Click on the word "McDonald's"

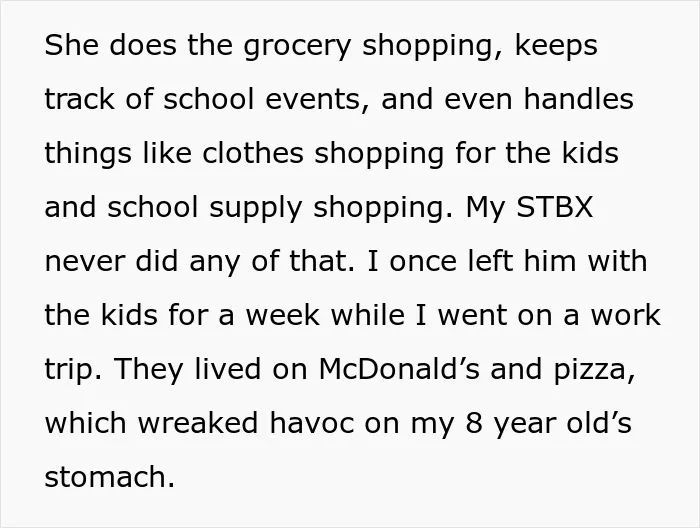399,369
